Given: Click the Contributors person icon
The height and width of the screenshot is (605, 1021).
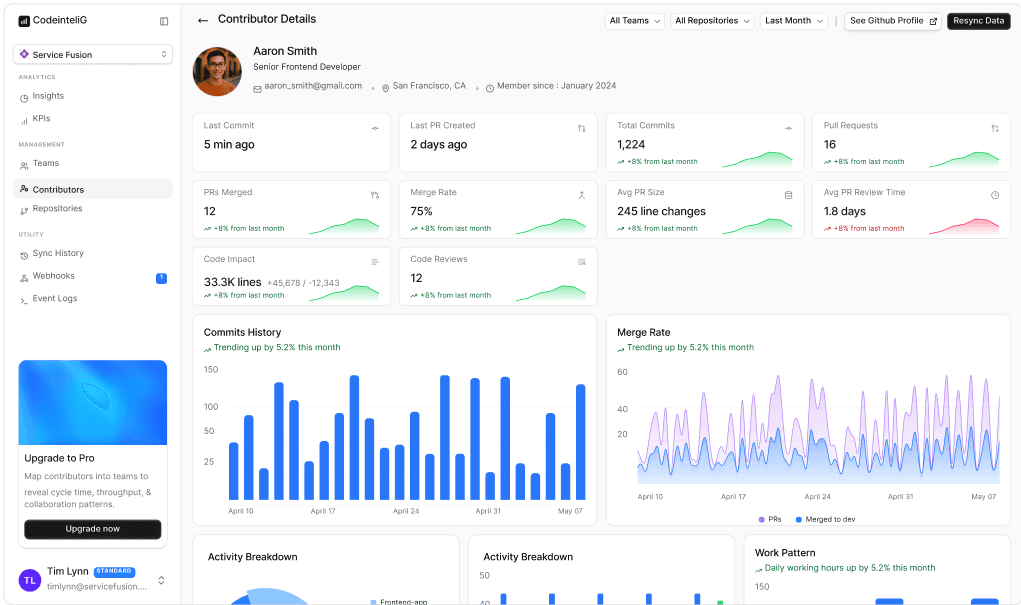Looking at the screenshot, I should [x=24, y=189].
